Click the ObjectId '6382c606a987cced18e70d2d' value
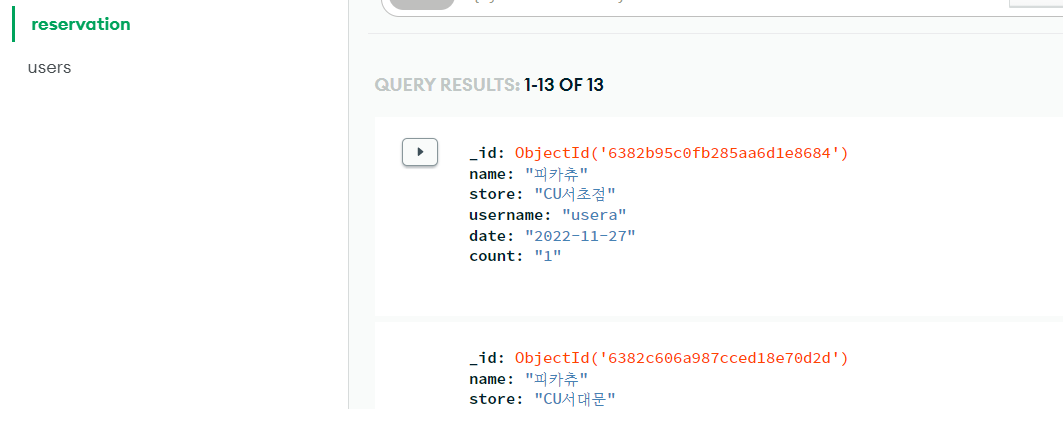The image size is (1063, 432). point(681,357)
